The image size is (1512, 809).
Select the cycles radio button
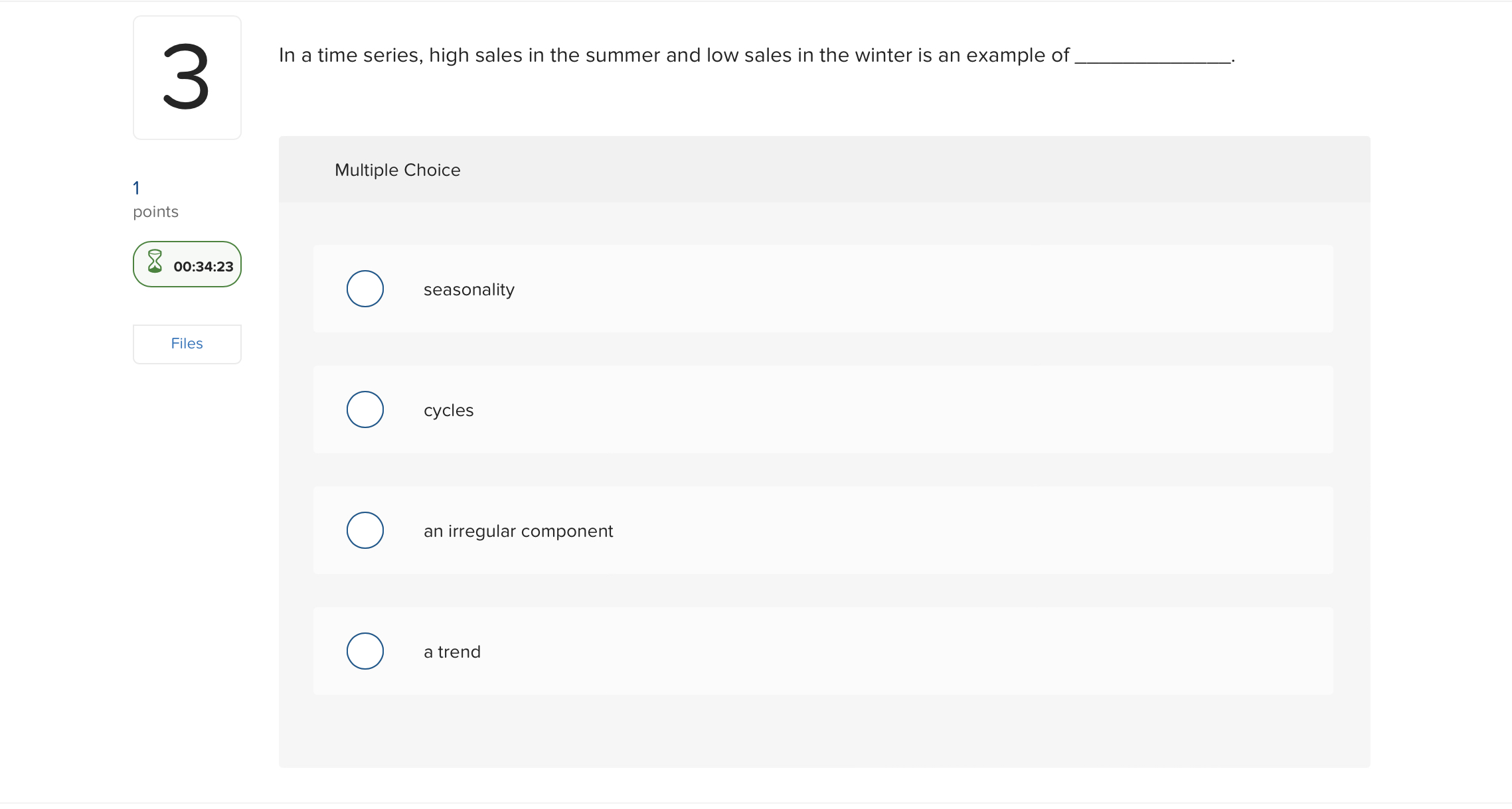point(365,409)
